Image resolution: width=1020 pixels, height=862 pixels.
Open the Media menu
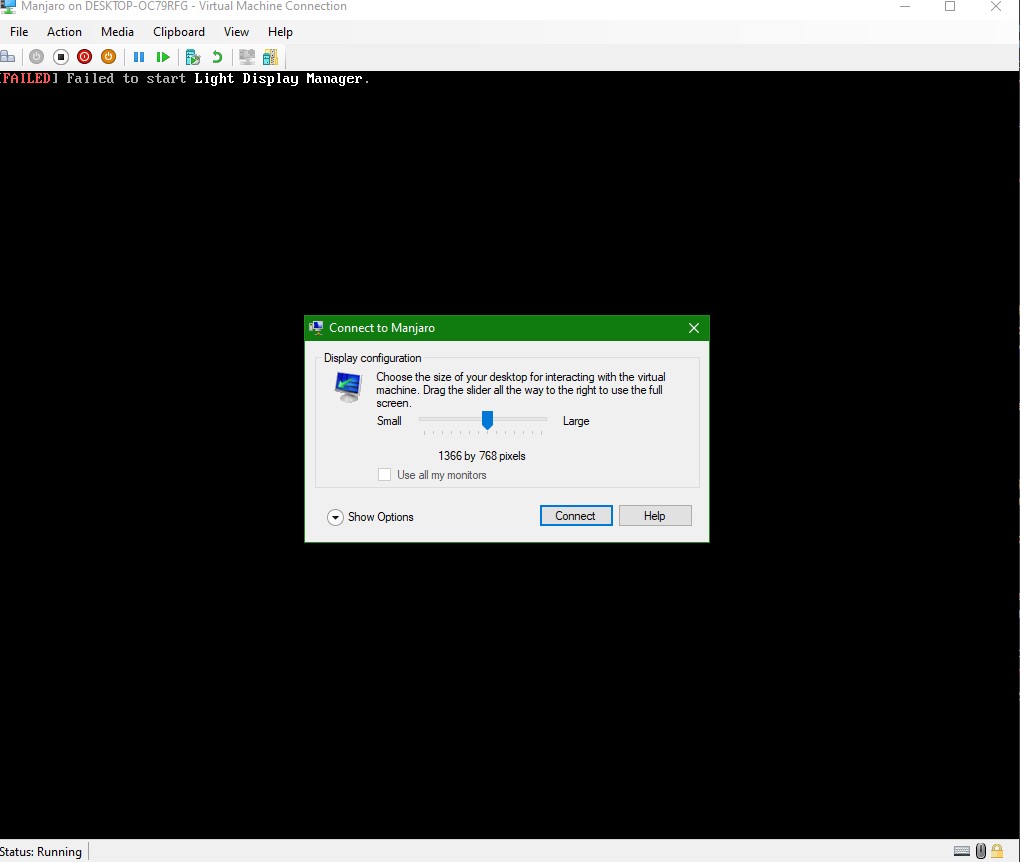[117, 32]
